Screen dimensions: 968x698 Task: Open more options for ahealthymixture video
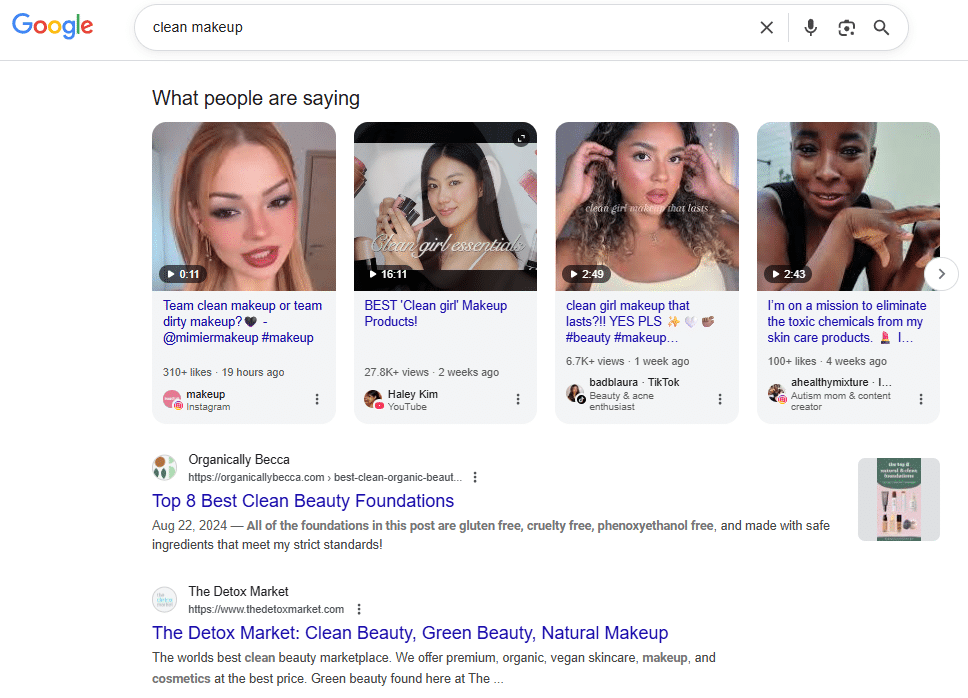tap(921, 399)
